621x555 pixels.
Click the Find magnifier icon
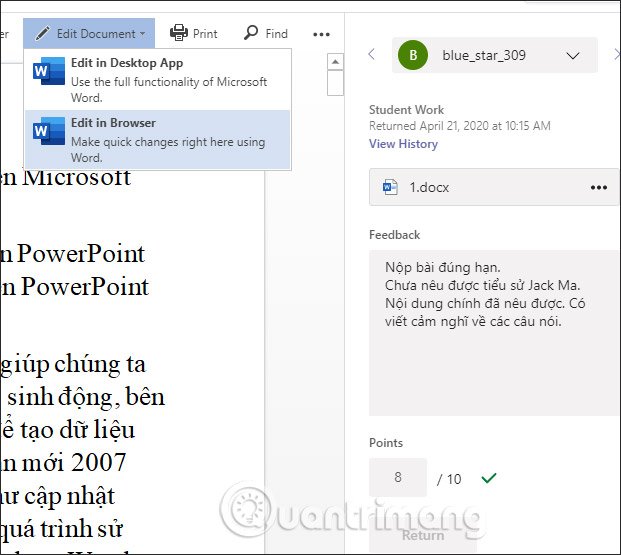pos(251,33)
